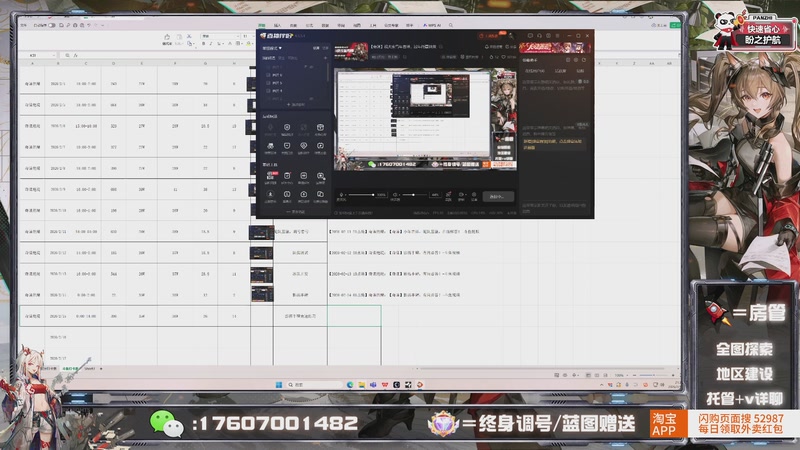Switch to the Formulas tab in WPS
This screenshot has width=800, height=450.
pos(310,26)
